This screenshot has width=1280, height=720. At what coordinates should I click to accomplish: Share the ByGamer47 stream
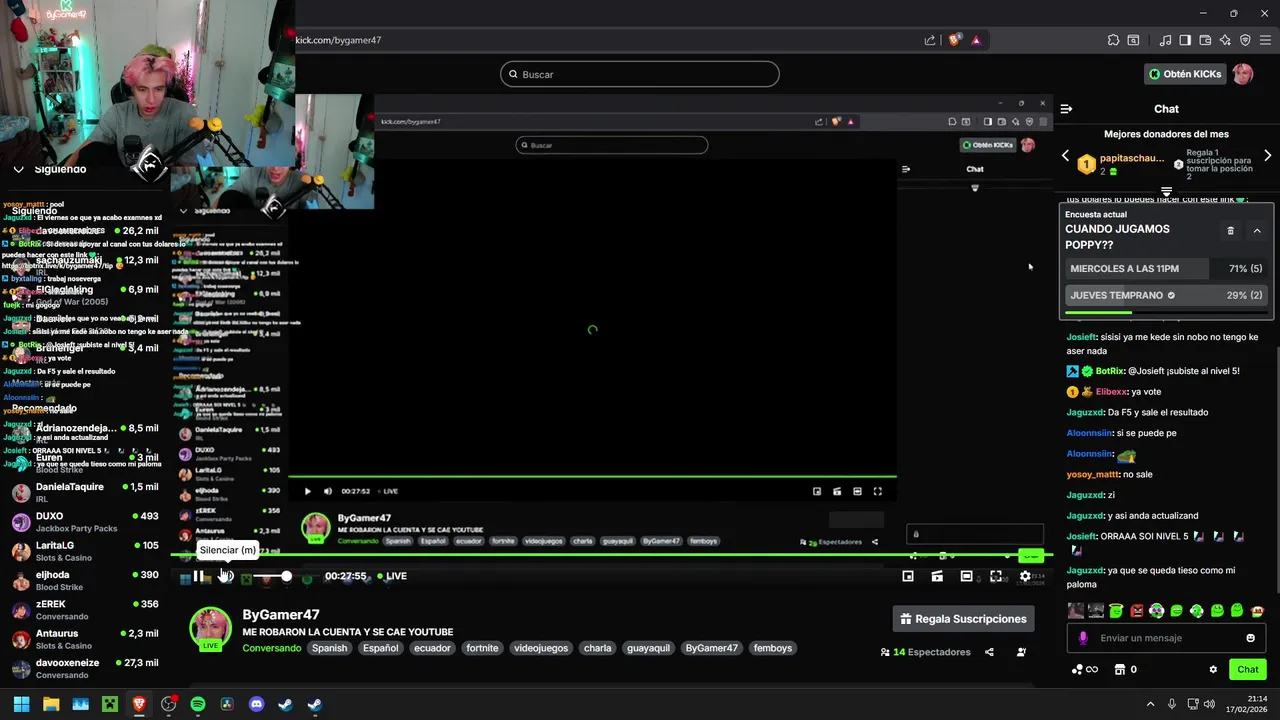click(x=989, y=652)
